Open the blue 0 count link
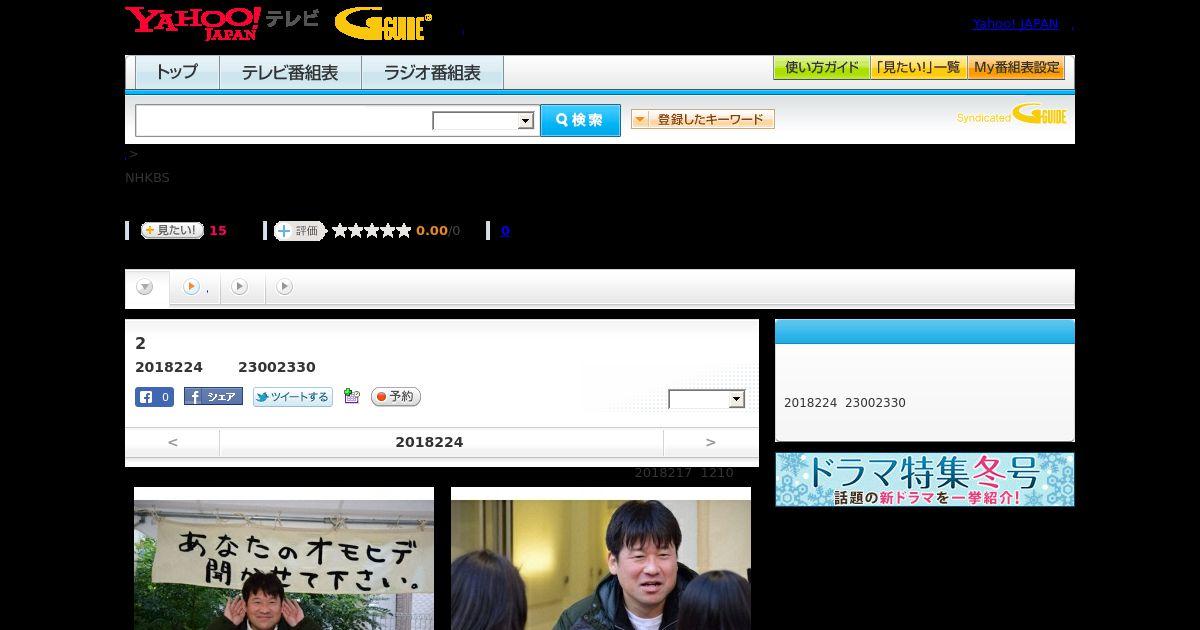 point(505,231)
